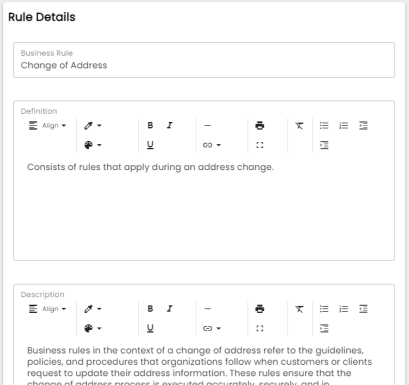Open the link dropdown in Definition toolbar

[x=212, y=145]
